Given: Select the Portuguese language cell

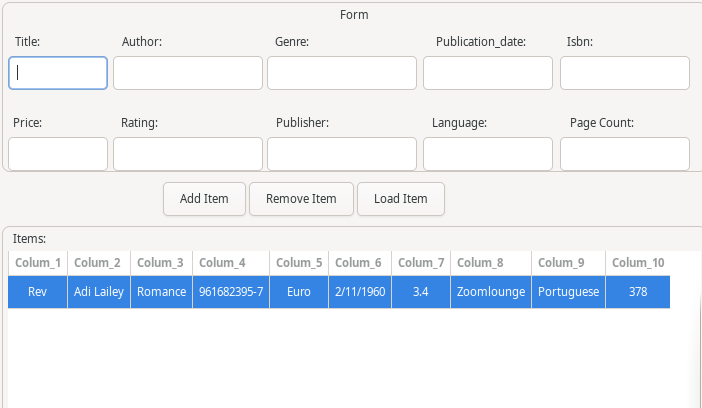Looking at the screenshot, I should (568, 292).
